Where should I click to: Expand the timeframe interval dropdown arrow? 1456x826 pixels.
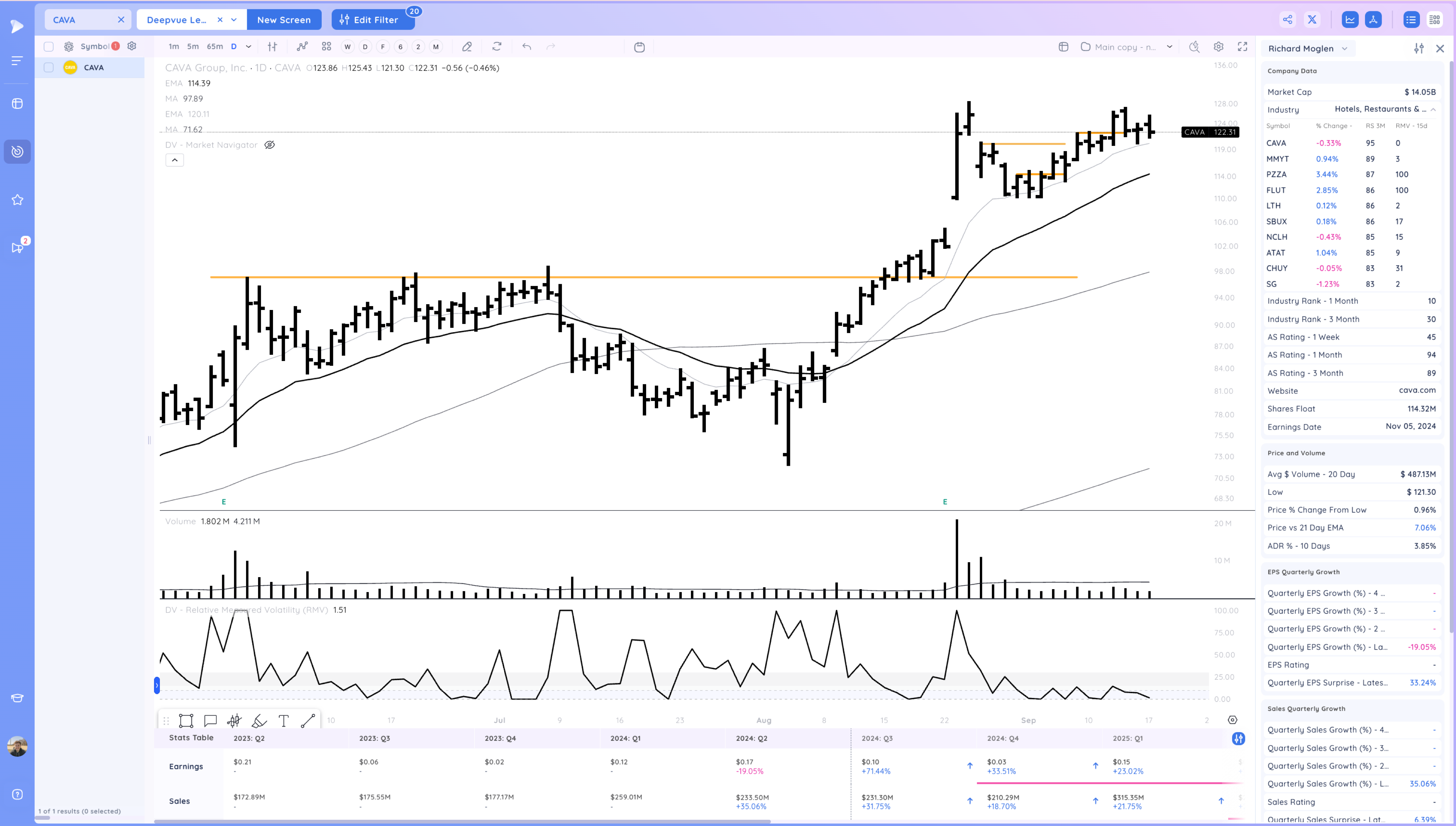click(249, 47)
